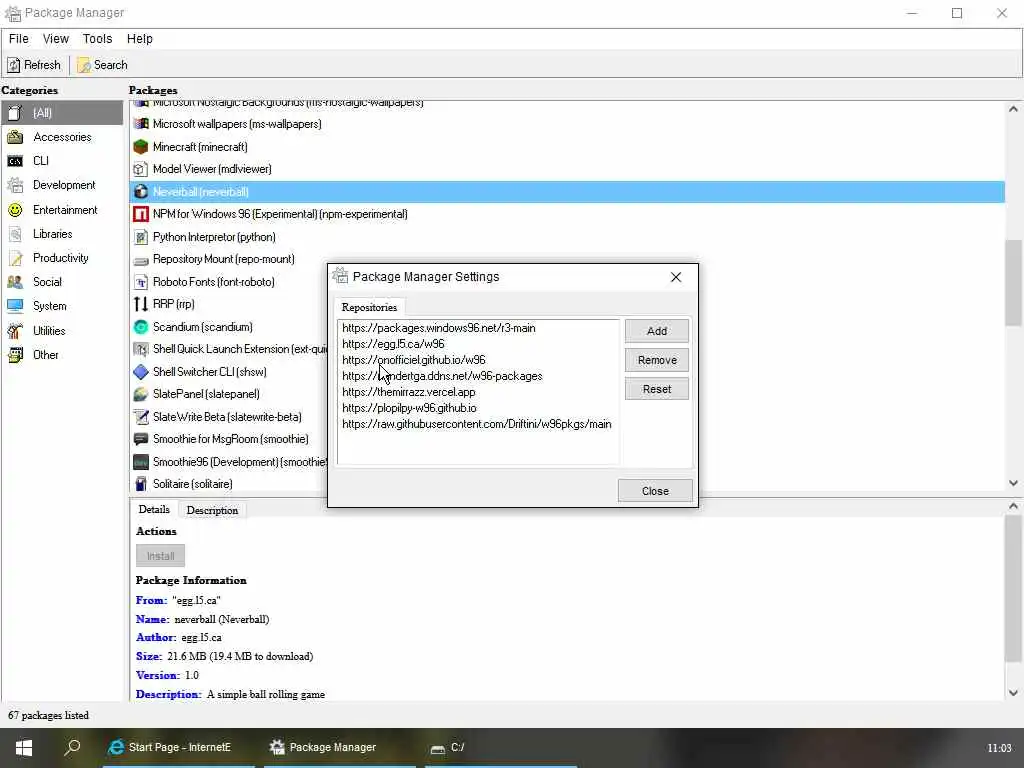The image size is (1024, 768).
Task: Select the System monitor icon
Action: point(15,306)
